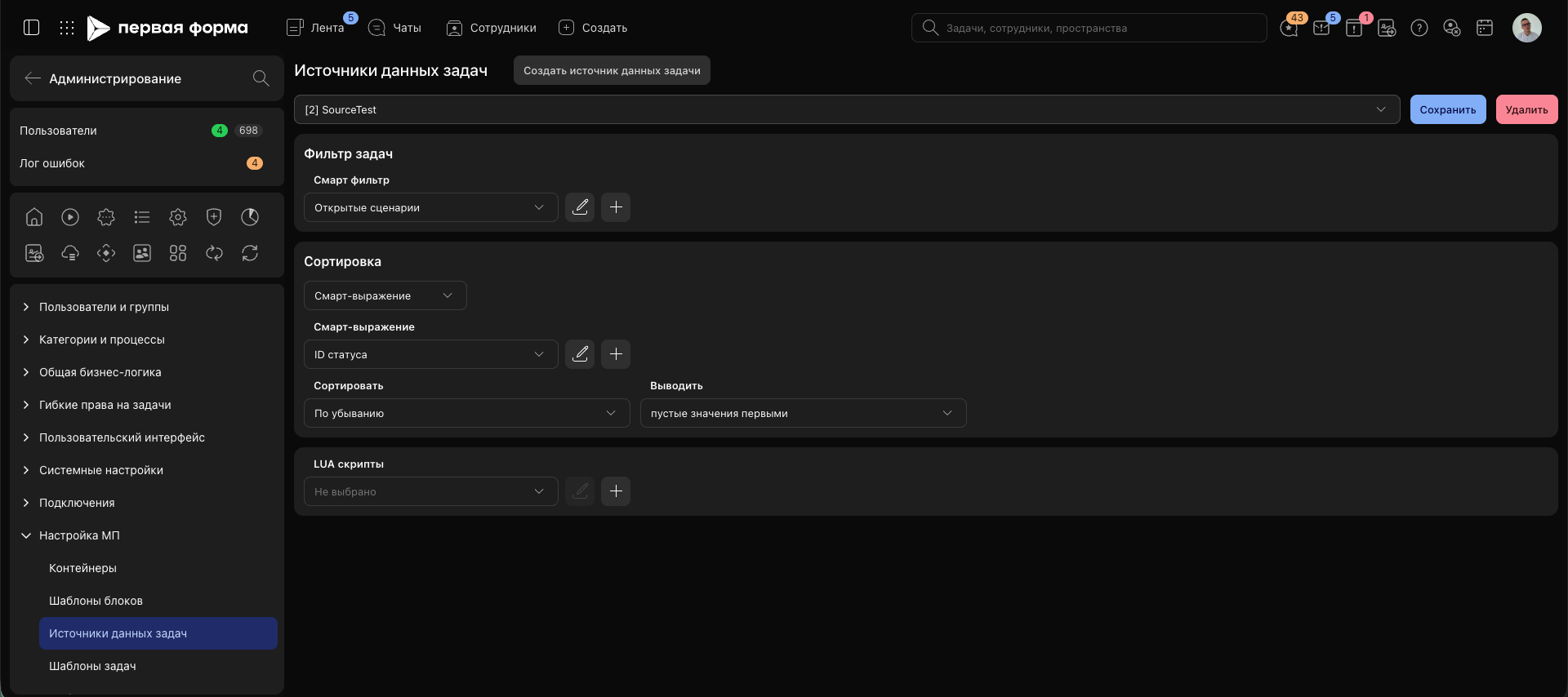This screenshot has width=1568, height=697.
Task: Open the home icon in the admin sidebar
Action: pyautogui.click(x=34, y=217)
